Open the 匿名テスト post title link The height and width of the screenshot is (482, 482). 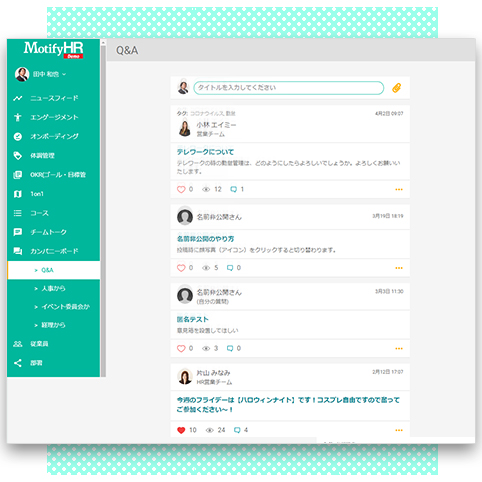[x=192, y=319]
